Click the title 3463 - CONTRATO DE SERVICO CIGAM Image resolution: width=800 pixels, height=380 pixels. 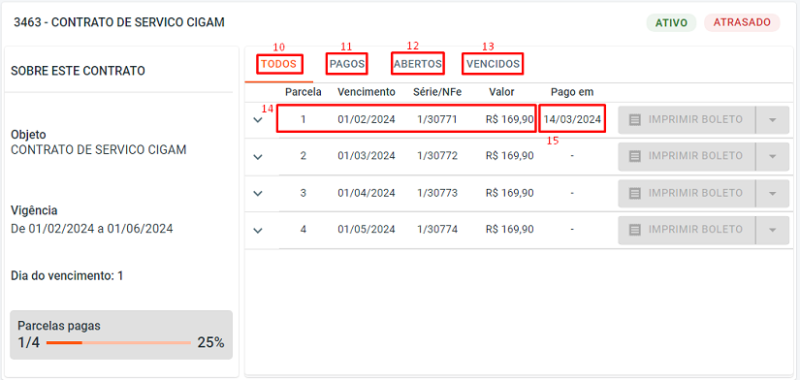[119, 22]
